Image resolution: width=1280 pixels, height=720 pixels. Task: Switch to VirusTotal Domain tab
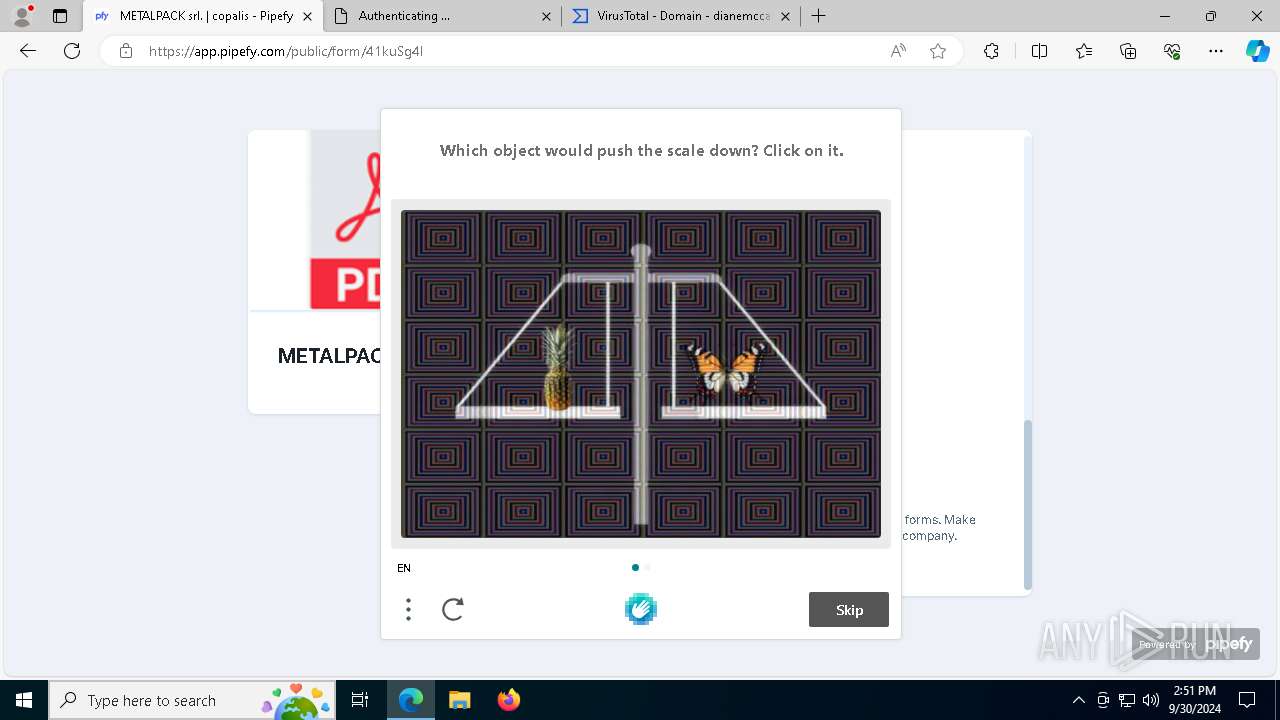pyautogui.click(x=683, y=16)
